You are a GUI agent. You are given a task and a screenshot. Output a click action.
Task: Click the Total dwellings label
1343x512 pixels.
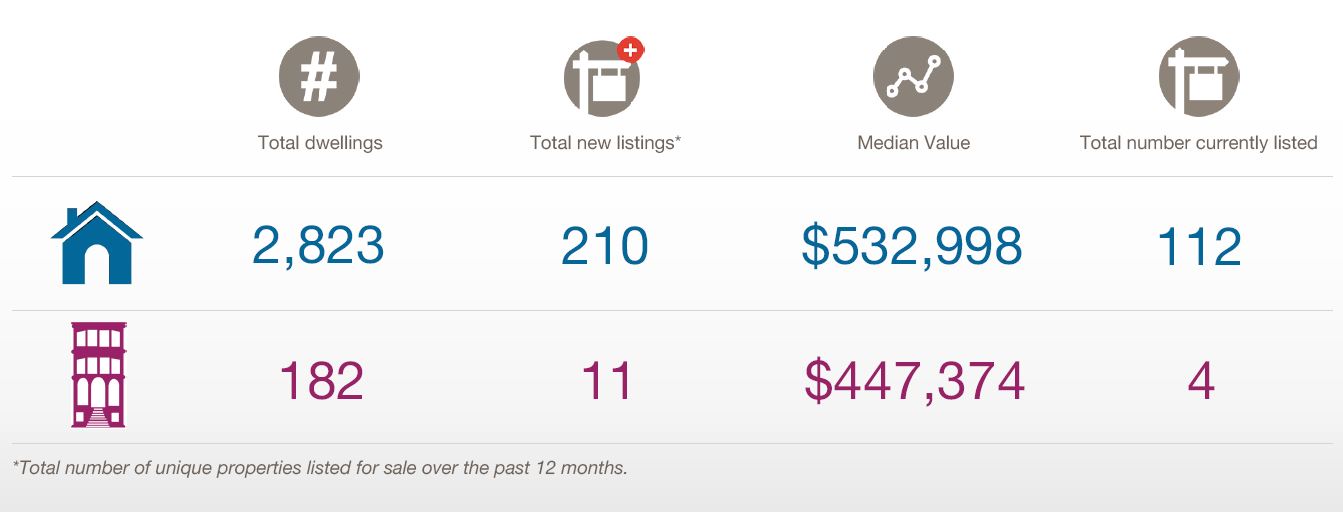320,143
